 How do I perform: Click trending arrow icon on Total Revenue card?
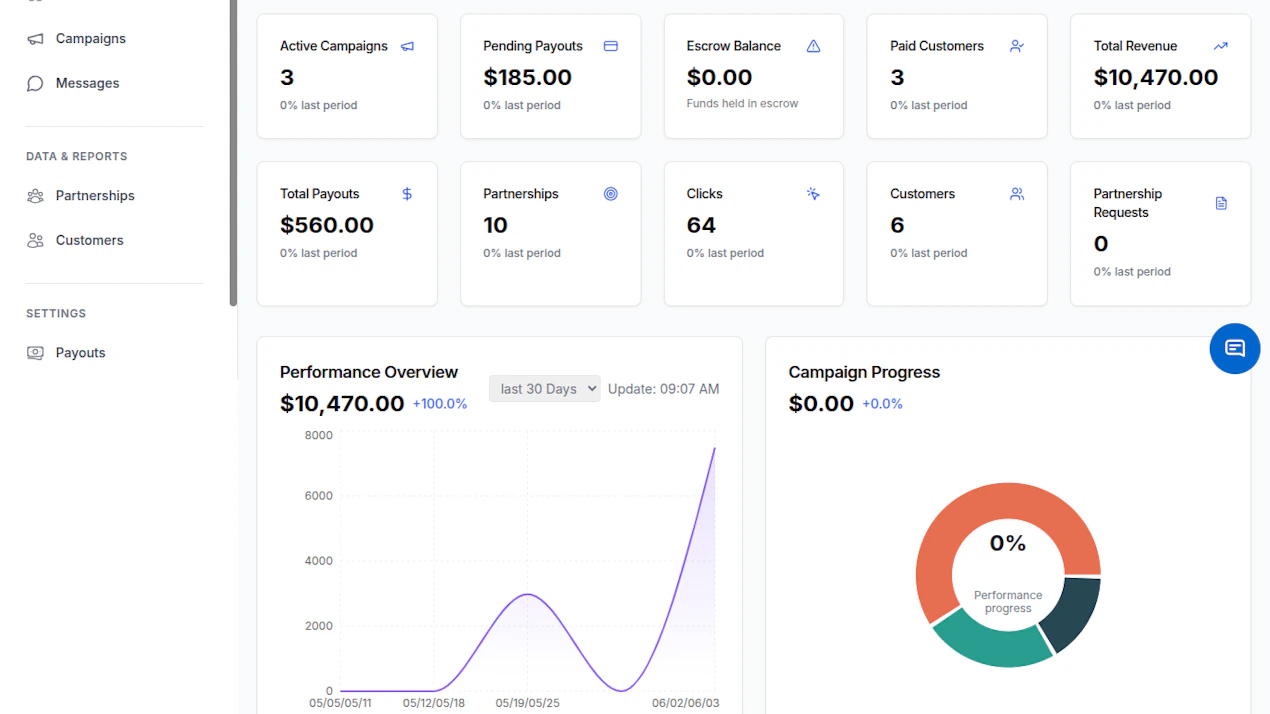(x=1221, y=46)
